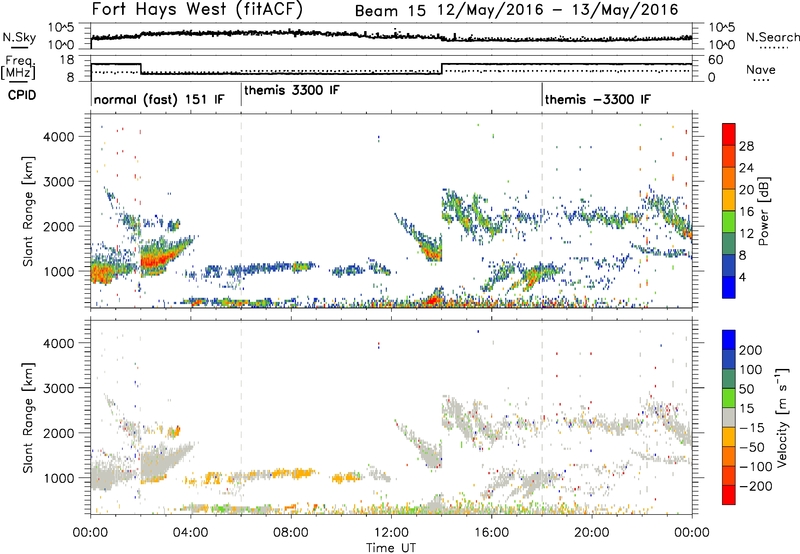Click velocity colorbar segment between 100 and 200
800x554 pixels.
click(729, 359)
